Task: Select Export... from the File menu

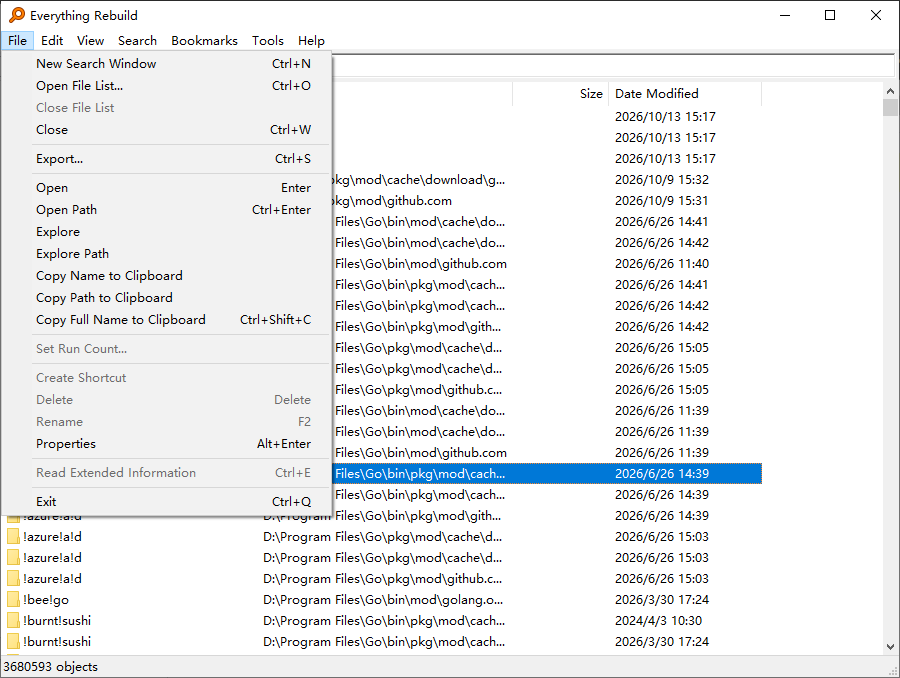Action: click(167, 158)
